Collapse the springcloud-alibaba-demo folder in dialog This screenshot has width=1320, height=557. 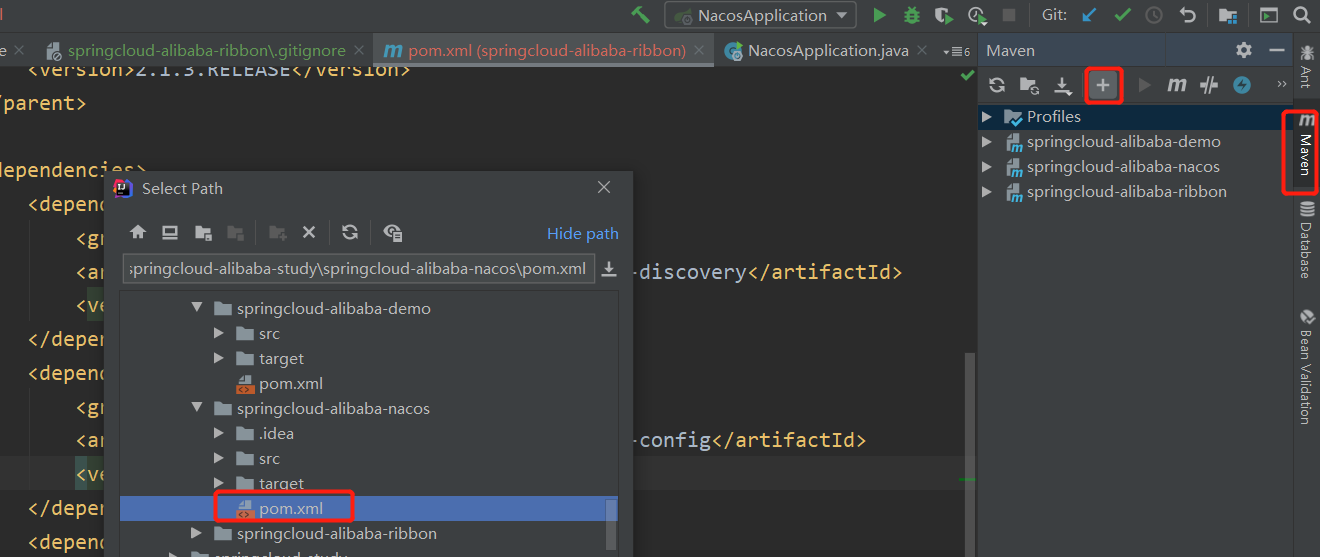pyautogui.click(x=196, y=308)
